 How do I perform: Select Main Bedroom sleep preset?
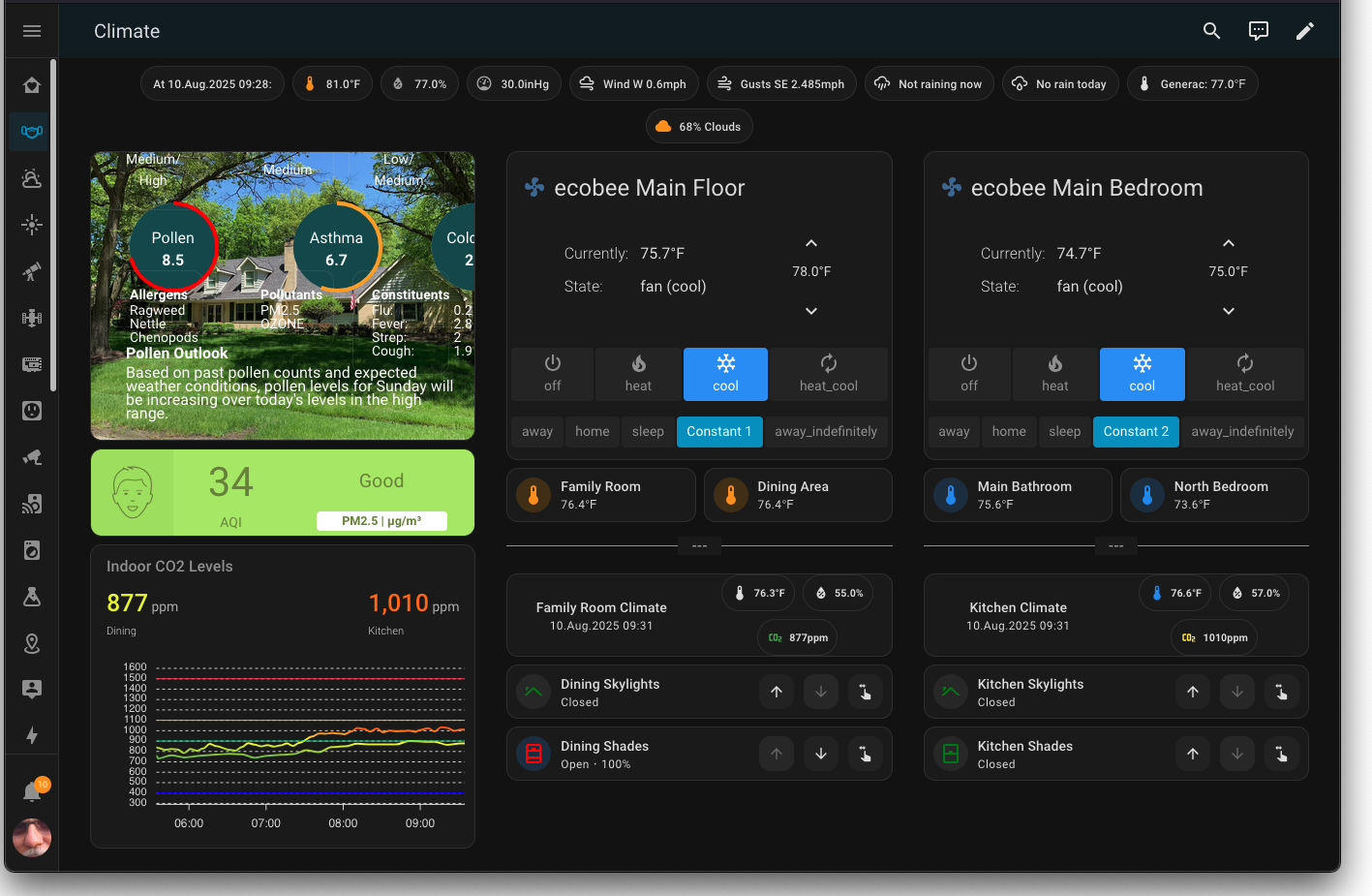1064,432
